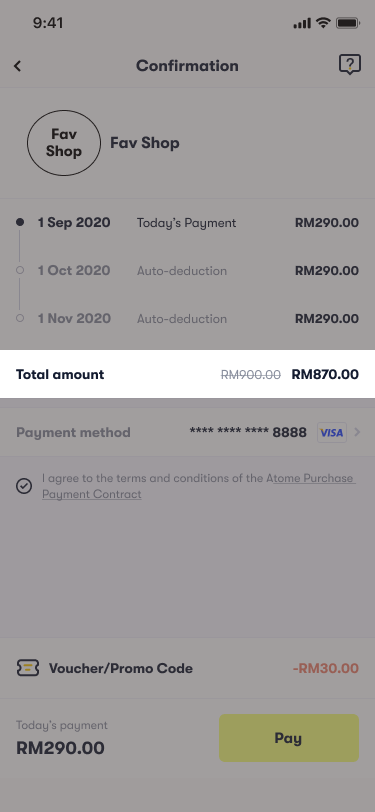Click the yellow Pay button

click(289, 738)
